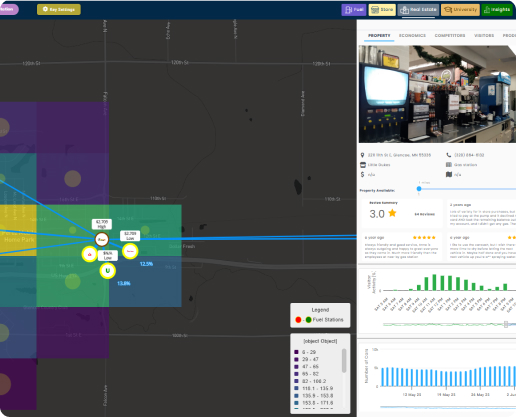Click the visitor activity range slider handle
Image resolution: width=516 pixels, height=417 pixels.
(x=506, y=324)
